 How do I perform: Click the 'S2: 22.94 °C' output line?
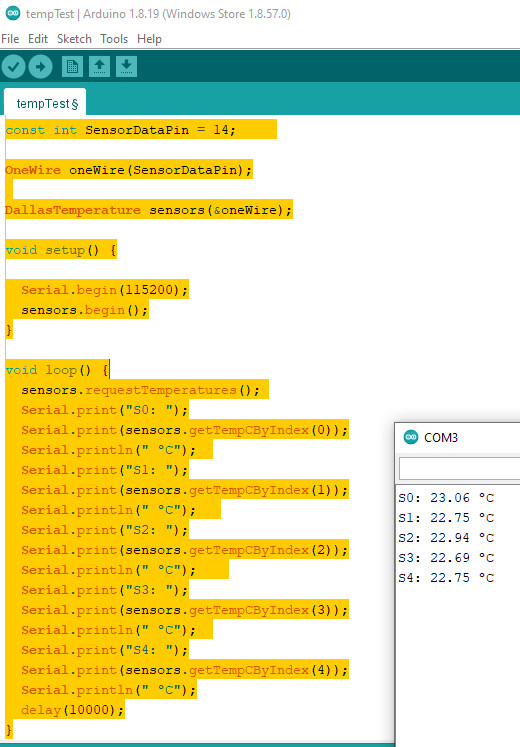pyautogui.click(x=446, y=538)
